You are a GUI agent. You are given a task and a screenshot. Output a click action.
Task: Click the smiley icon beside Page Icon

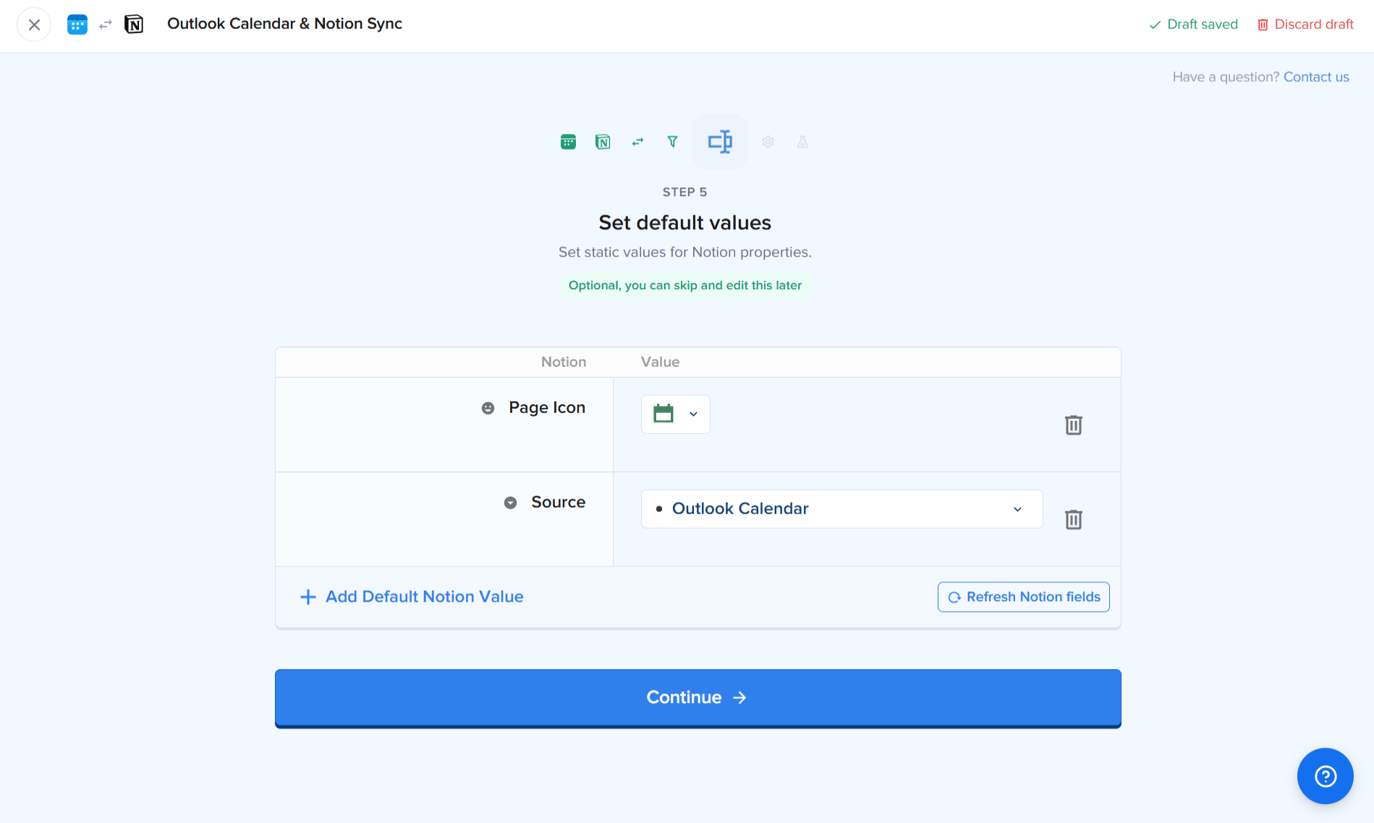488,408
